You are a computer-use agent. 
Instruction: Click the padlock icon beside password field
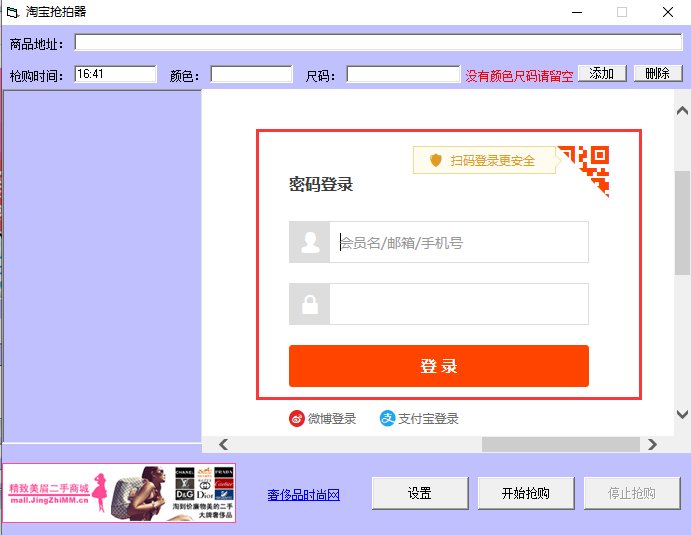(310, 304)
